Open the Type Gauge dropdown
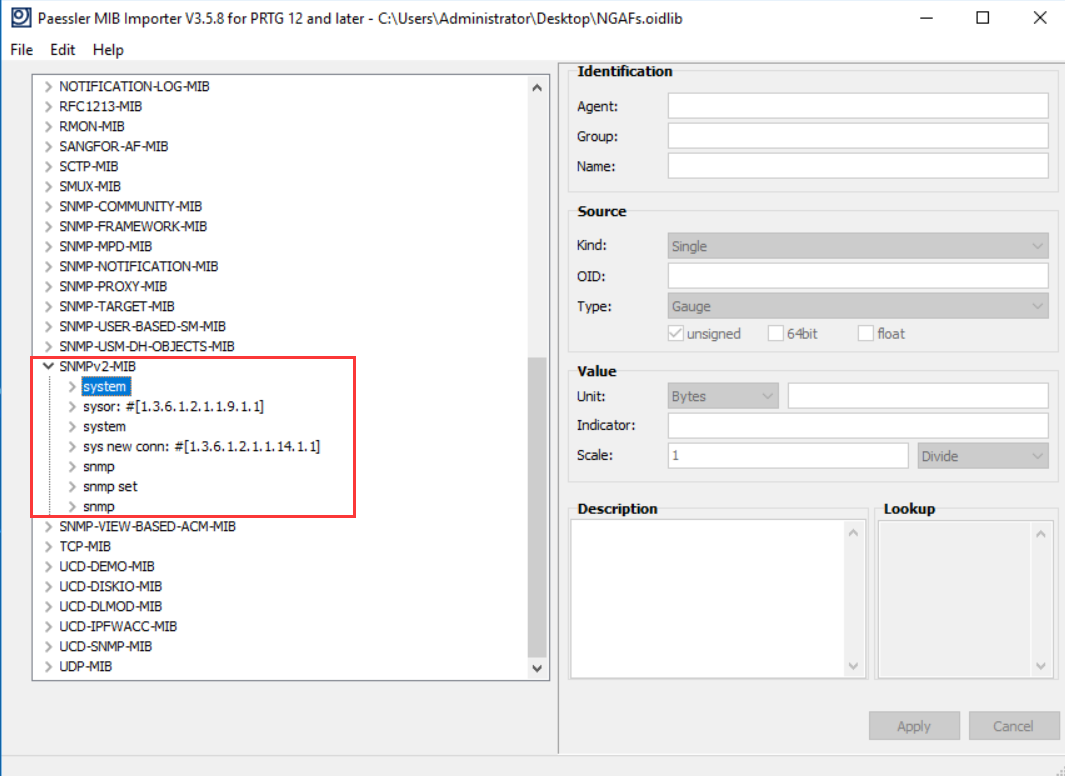The image size is (1065, 776). point(857,306)
